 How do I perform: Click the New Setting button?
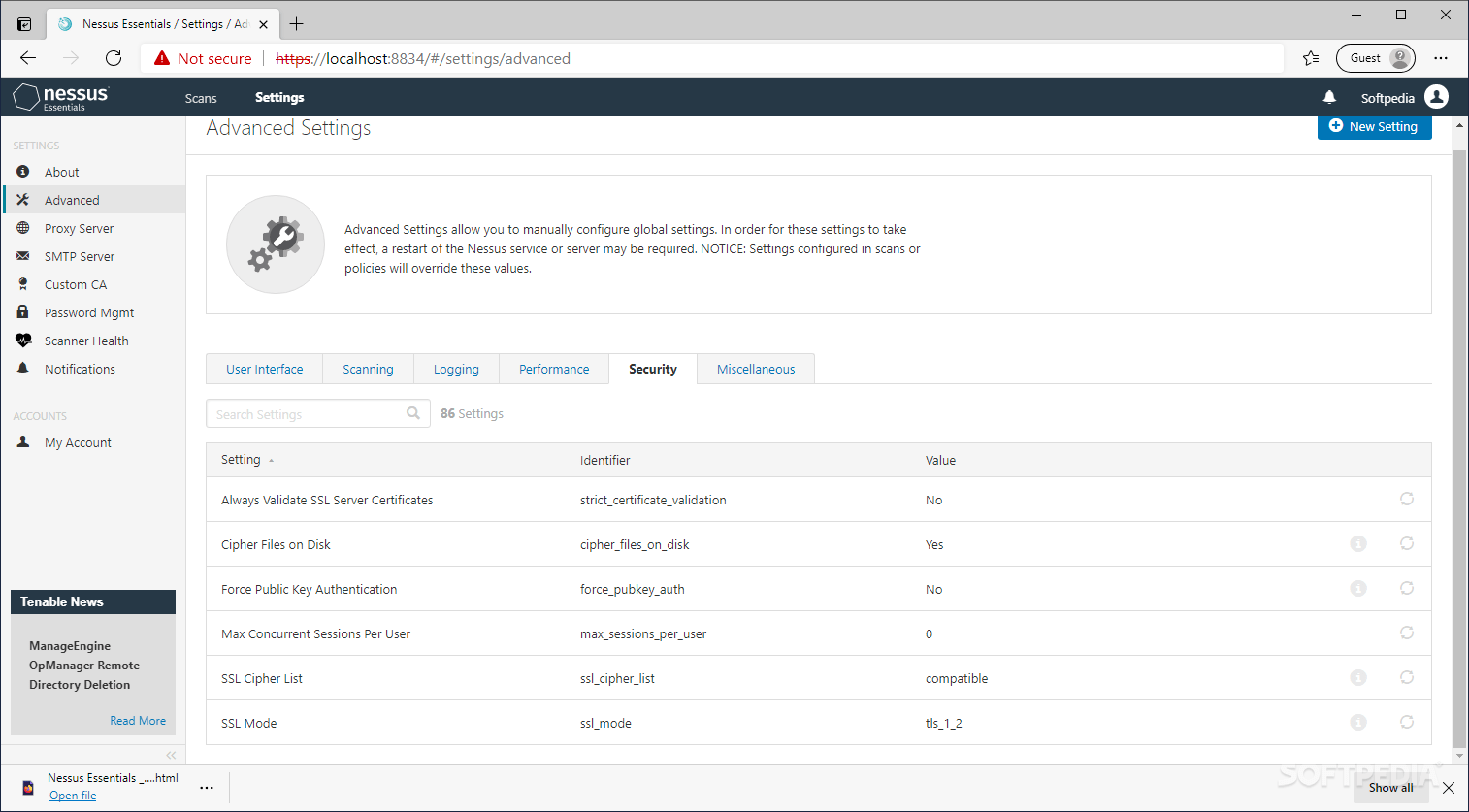click(1374, 126)
